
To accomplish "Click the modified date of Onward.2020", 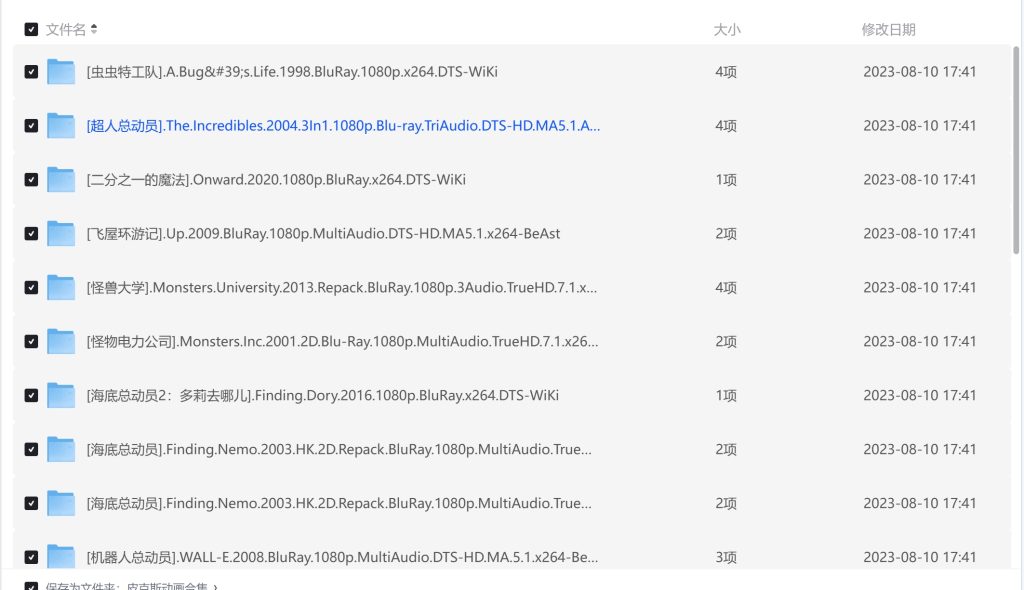I will coord(920,180).
